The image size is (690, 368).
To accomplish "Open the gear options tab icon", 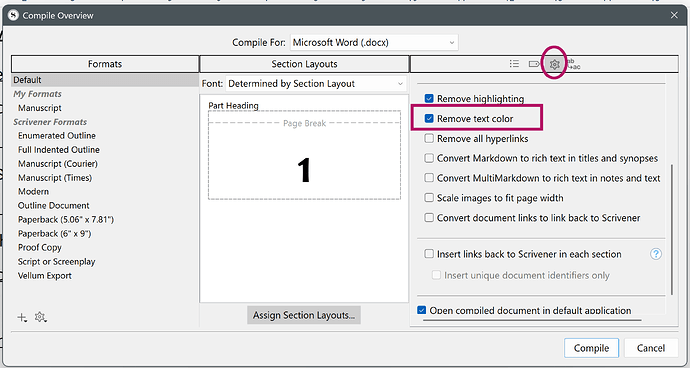I will coord(554,64).
